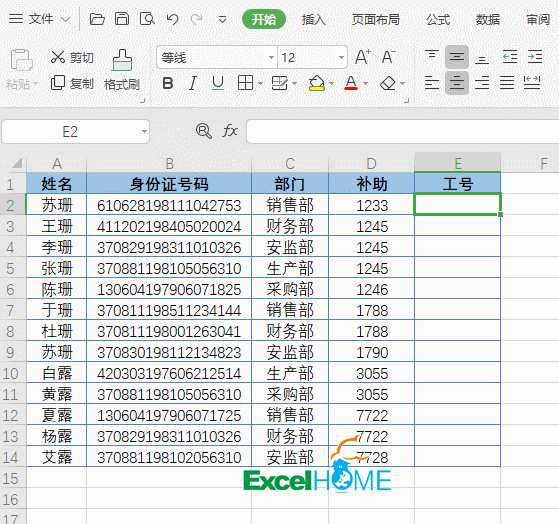Switch to the 审阅 ribbon tab

click(538, 19)
